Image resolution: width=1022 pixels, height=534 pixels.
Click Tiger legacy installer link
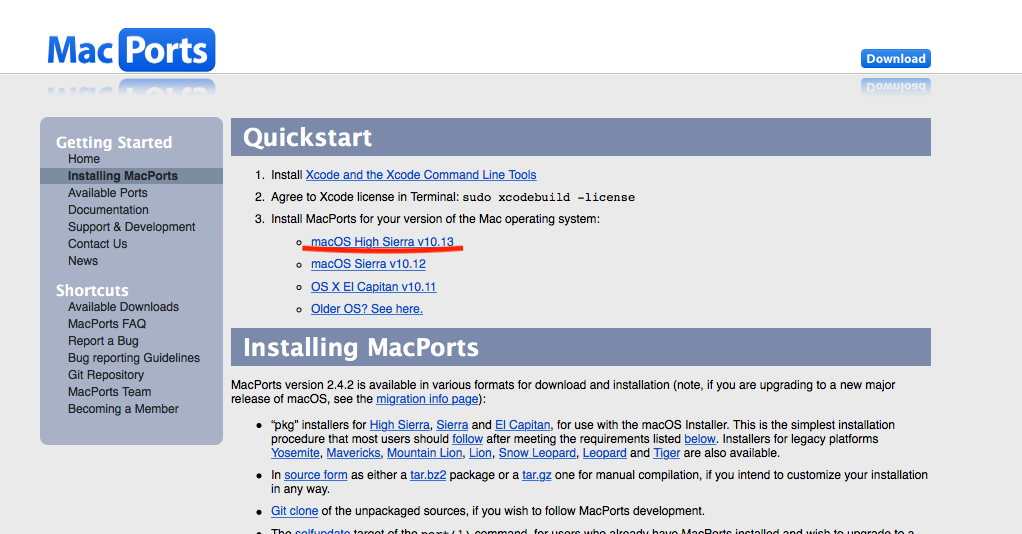coord(667,453)
